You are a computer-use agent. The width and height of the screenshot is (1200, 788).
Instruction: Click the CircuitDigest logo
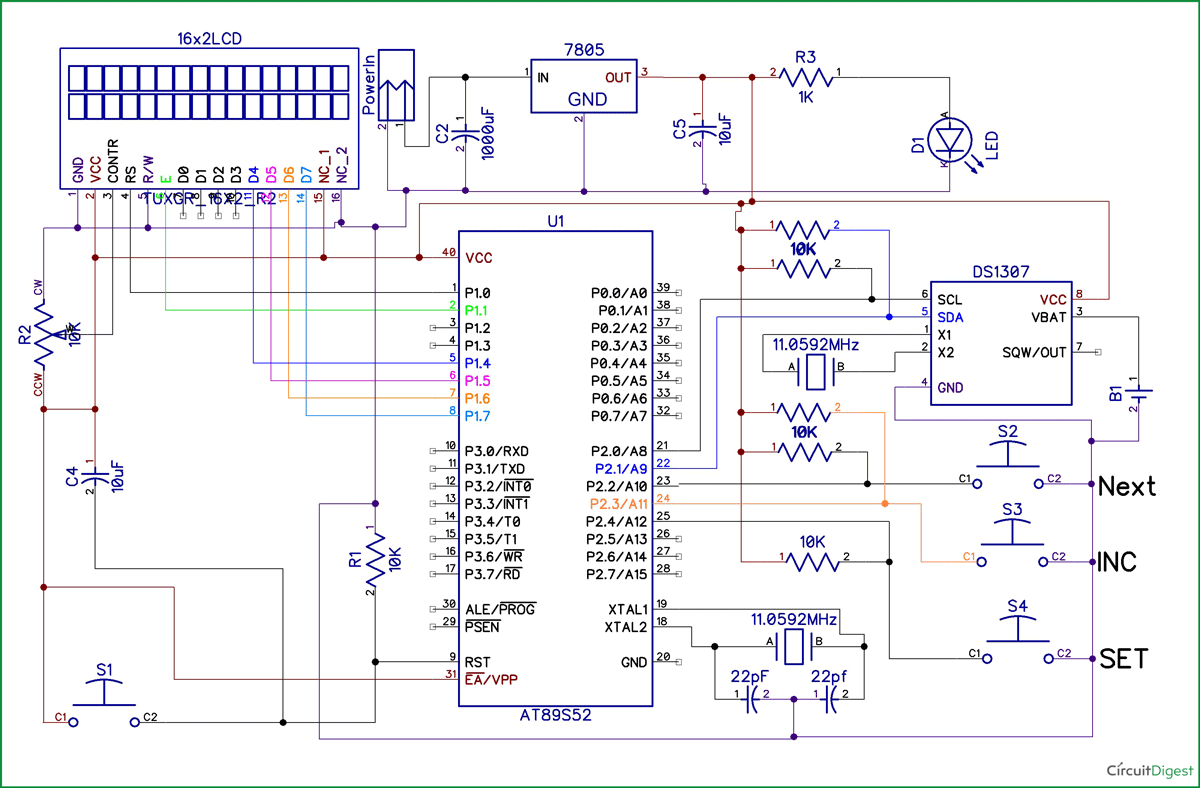(x=1150, y=770)
